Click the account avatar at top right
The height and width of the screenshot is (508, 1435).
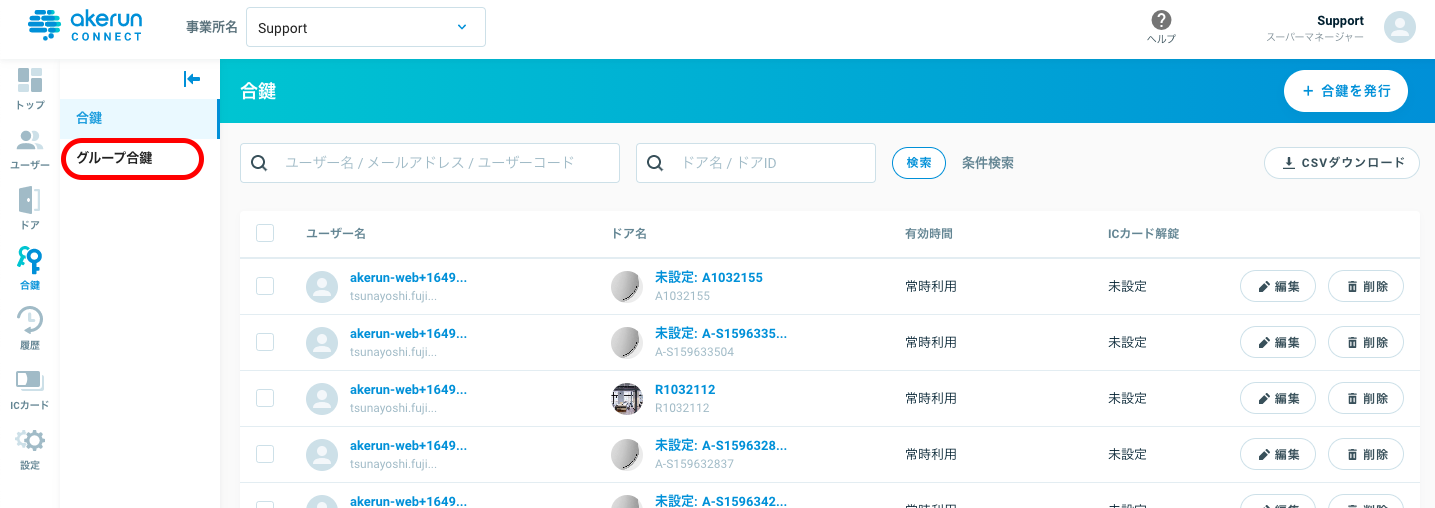pyautogui.click(x=1400, y=27)
